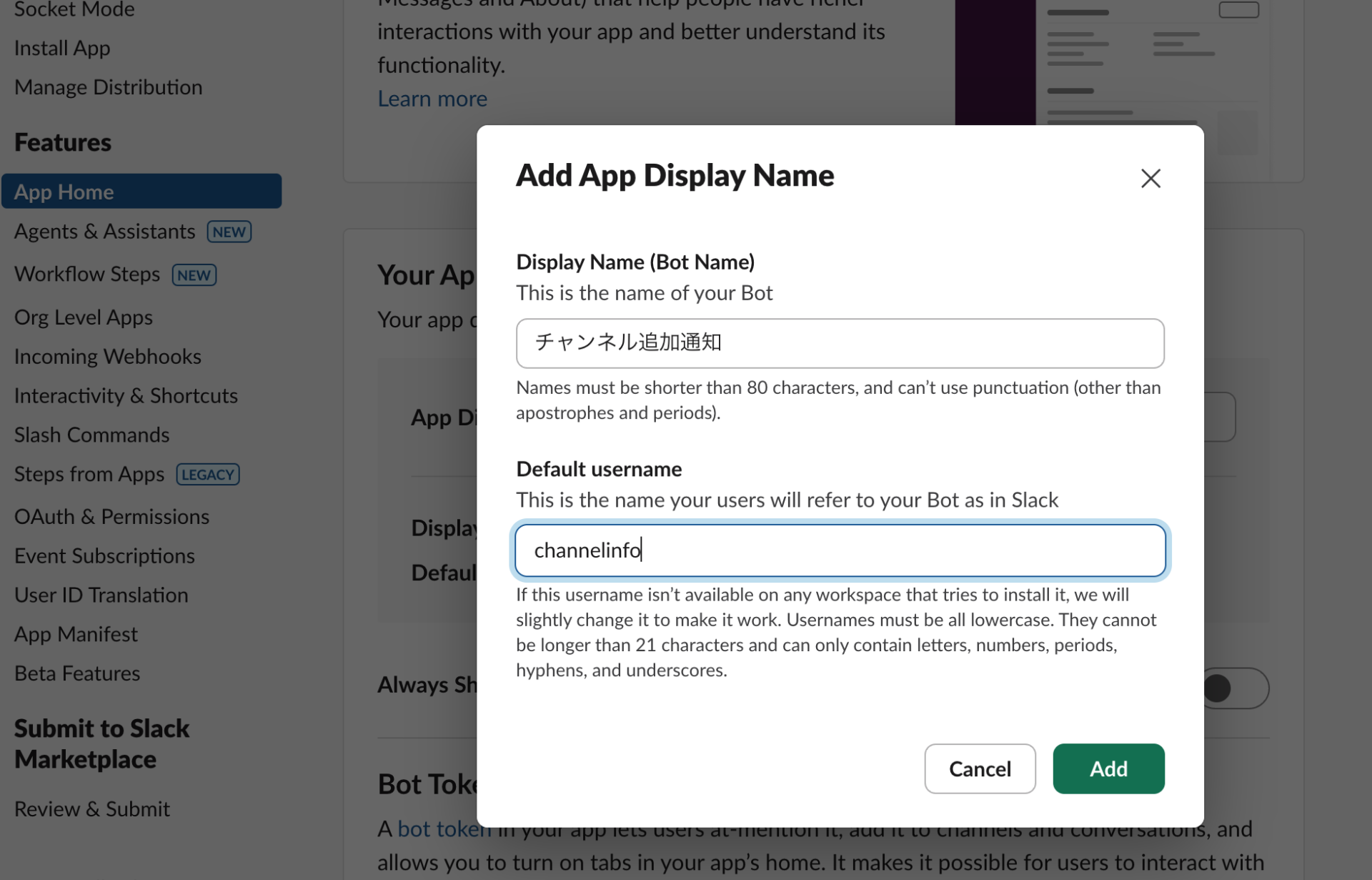Close the Add App Display Name dialog

point(1150,178)
